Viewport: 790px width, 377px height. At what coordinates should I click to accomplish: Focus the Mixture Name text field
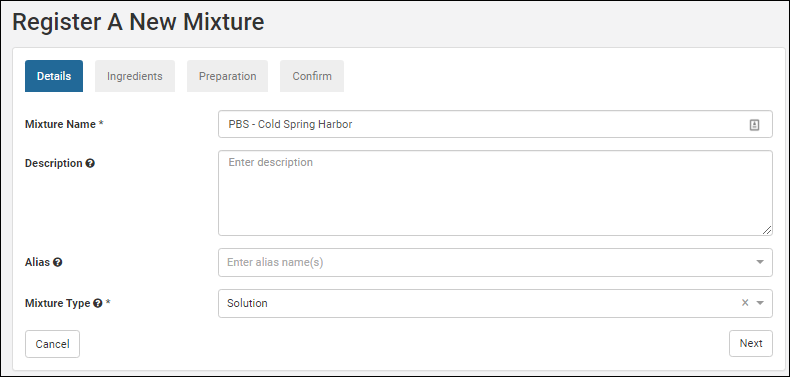click(x=495, y=124)
